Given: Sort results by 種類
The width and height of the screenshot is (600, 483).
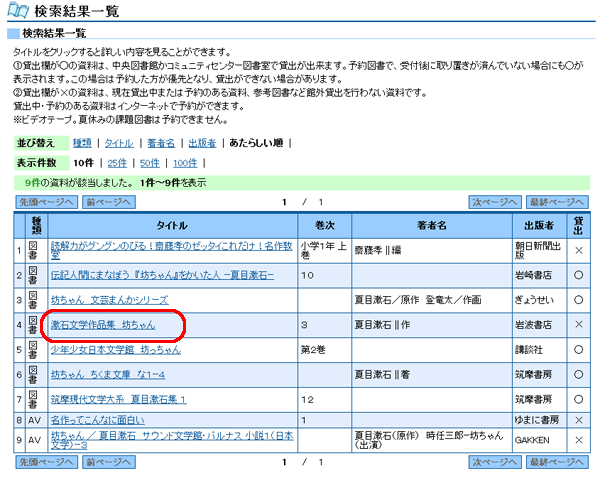Looking at the screenshot, I should click(82, 143).
